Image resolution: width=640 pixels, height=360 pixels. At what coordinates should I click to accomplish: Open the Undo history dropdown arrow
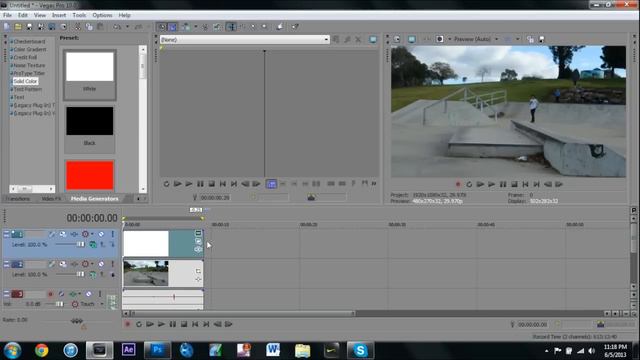pyautogui.click(x=127, y=27)
